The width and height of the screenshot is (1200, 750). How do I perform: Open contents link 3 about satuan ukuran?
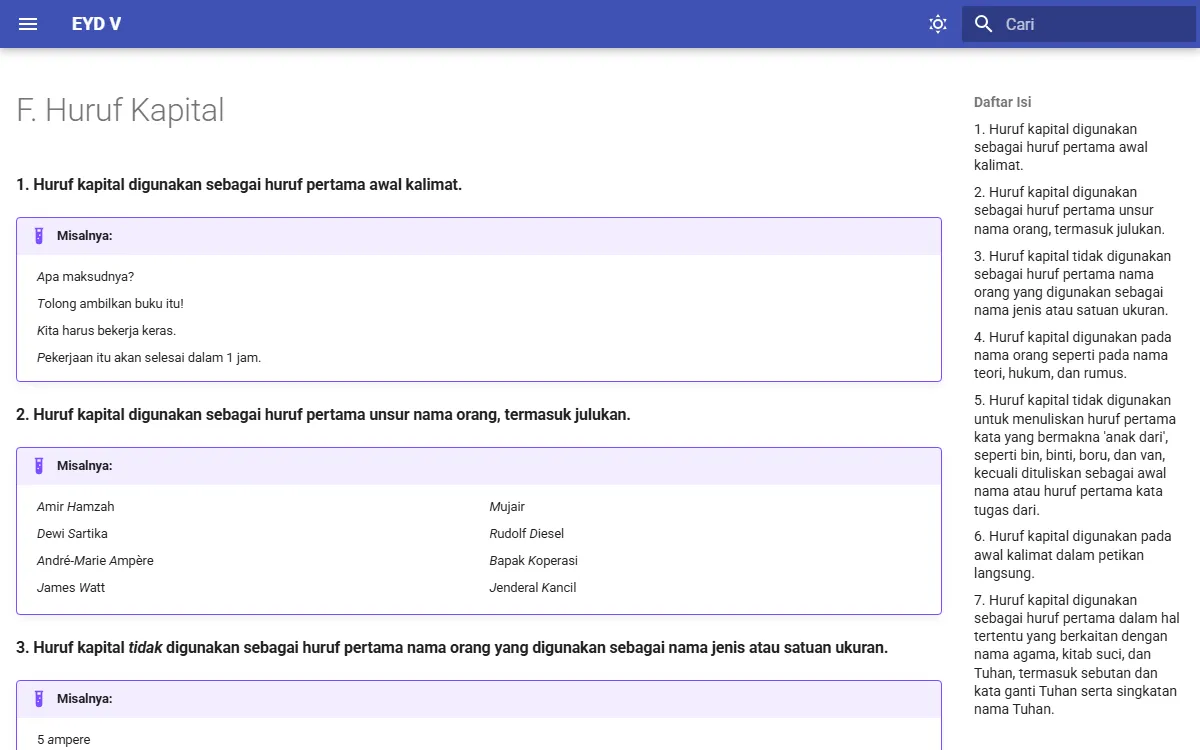click(x=1072, y=283)
